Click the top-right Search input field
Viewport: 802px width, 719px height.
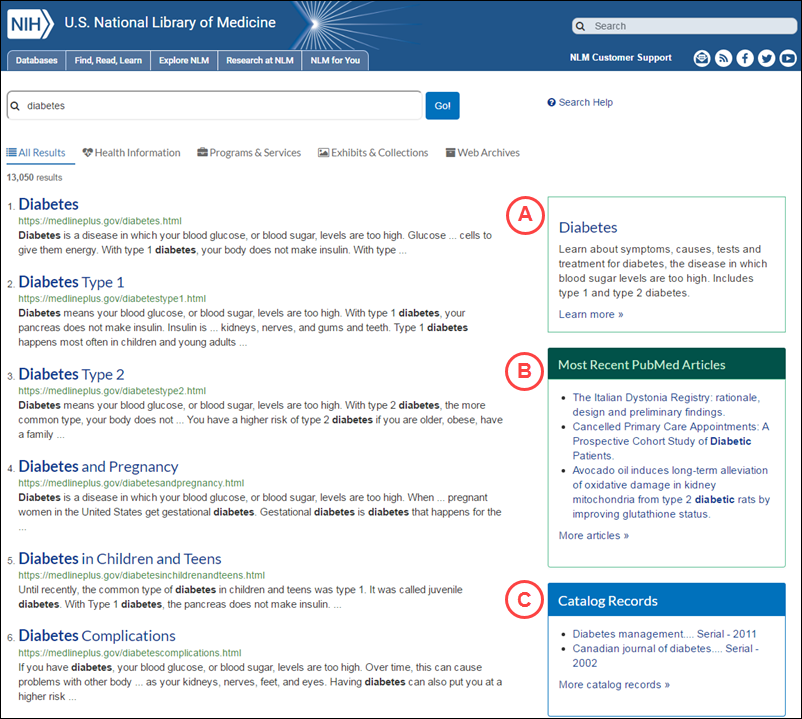point(686,26)
